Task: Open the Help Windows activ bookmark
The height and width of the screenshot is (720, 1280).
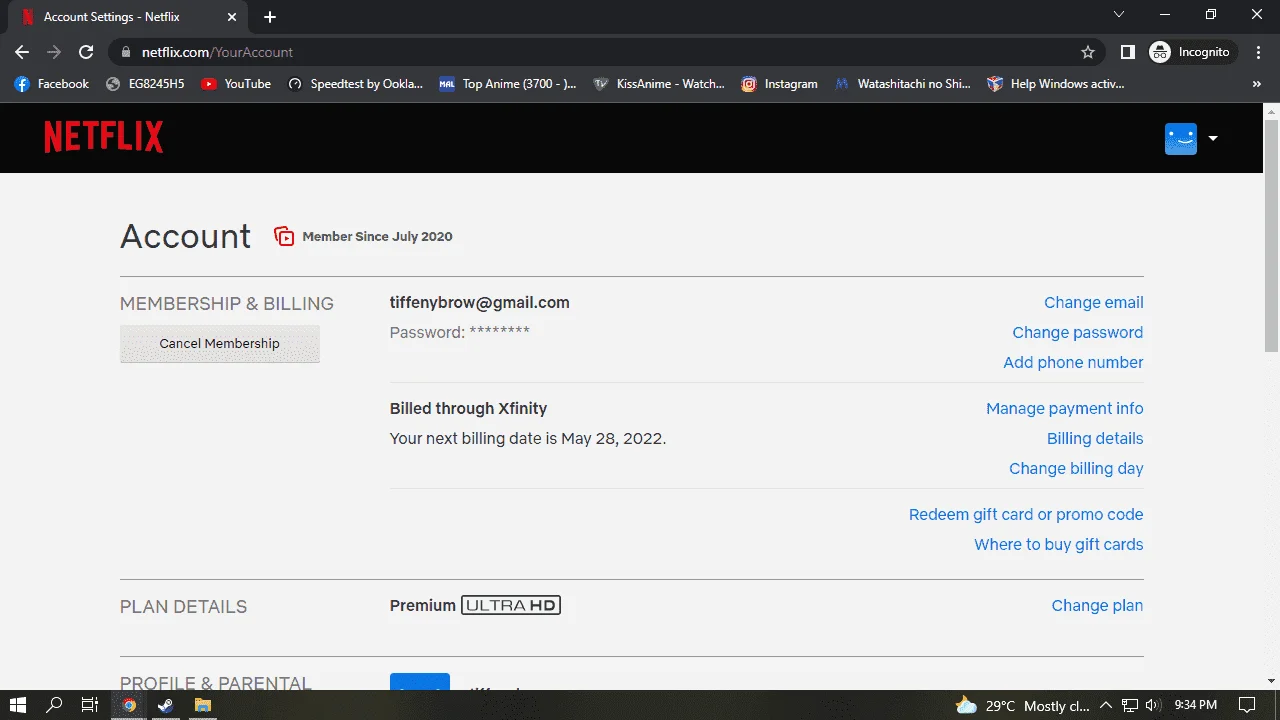Action: pos(1056,84)
